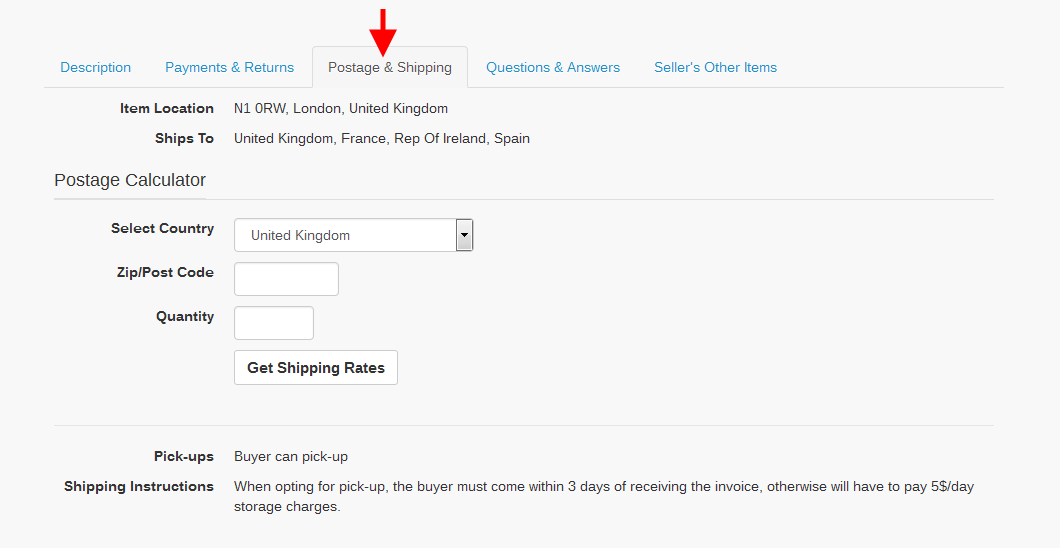The width and height of the screenshot is (1060, 548).
Task: Go to Questions & Answers tab
Action: pos(553,68)
